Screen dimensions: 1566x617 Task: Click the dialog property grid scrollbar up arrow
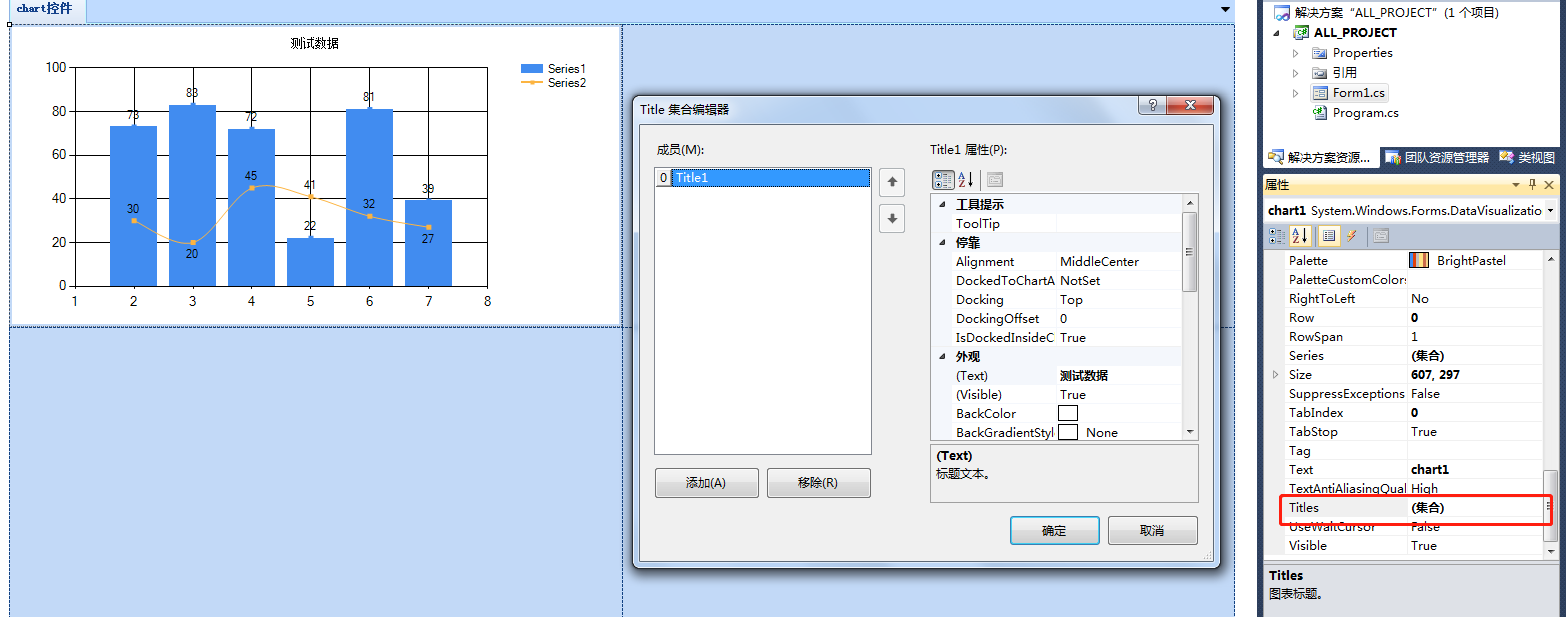coord(1190,203)
